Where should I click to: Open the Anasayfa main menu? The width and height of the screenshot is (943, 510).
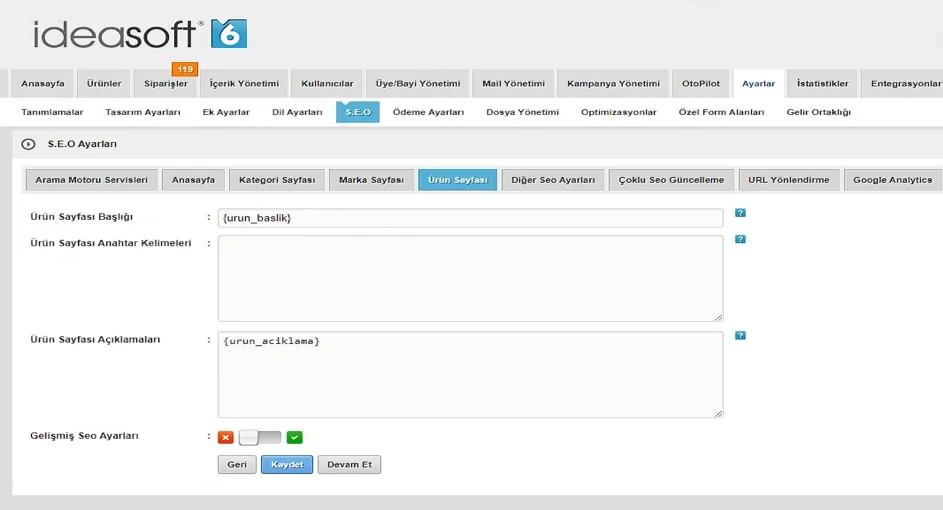(43, 84)
